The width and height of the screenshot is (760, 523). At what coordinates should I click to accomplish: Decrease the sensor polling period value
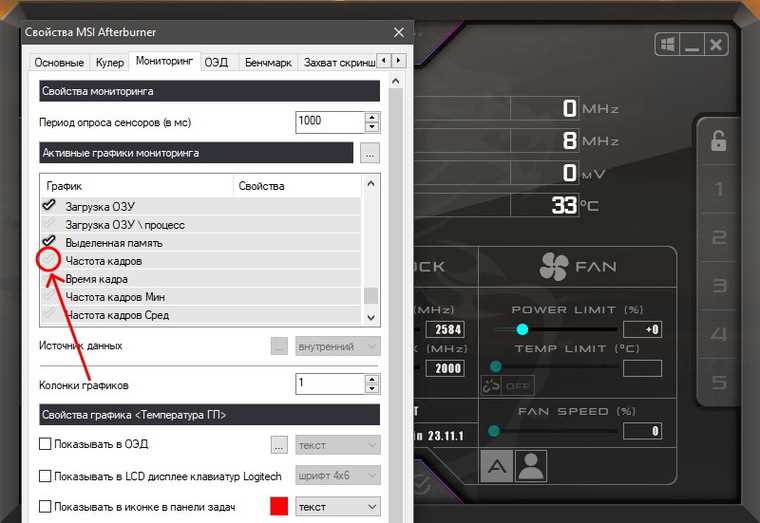[x=372, y=127]
